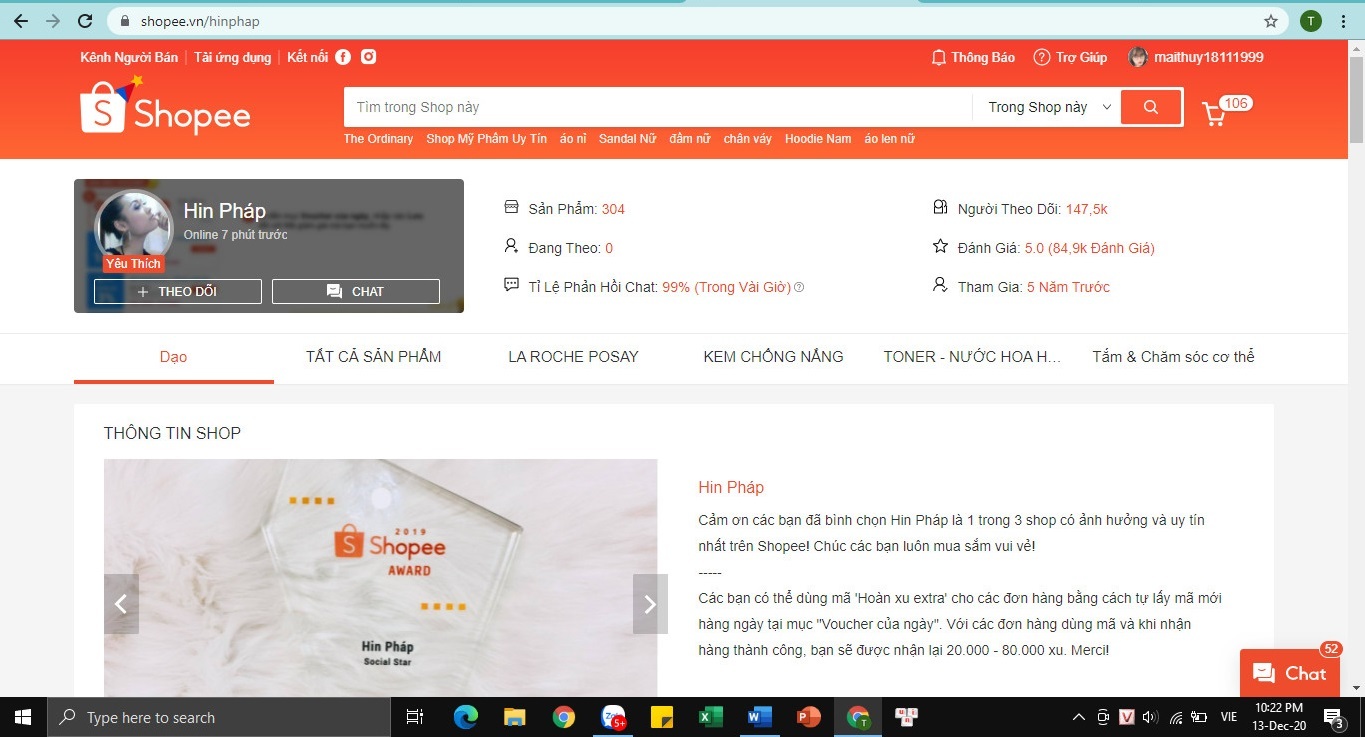1365x737 pixels.
Task: Click the chân váy search suggestion
Action: (748, 139)
